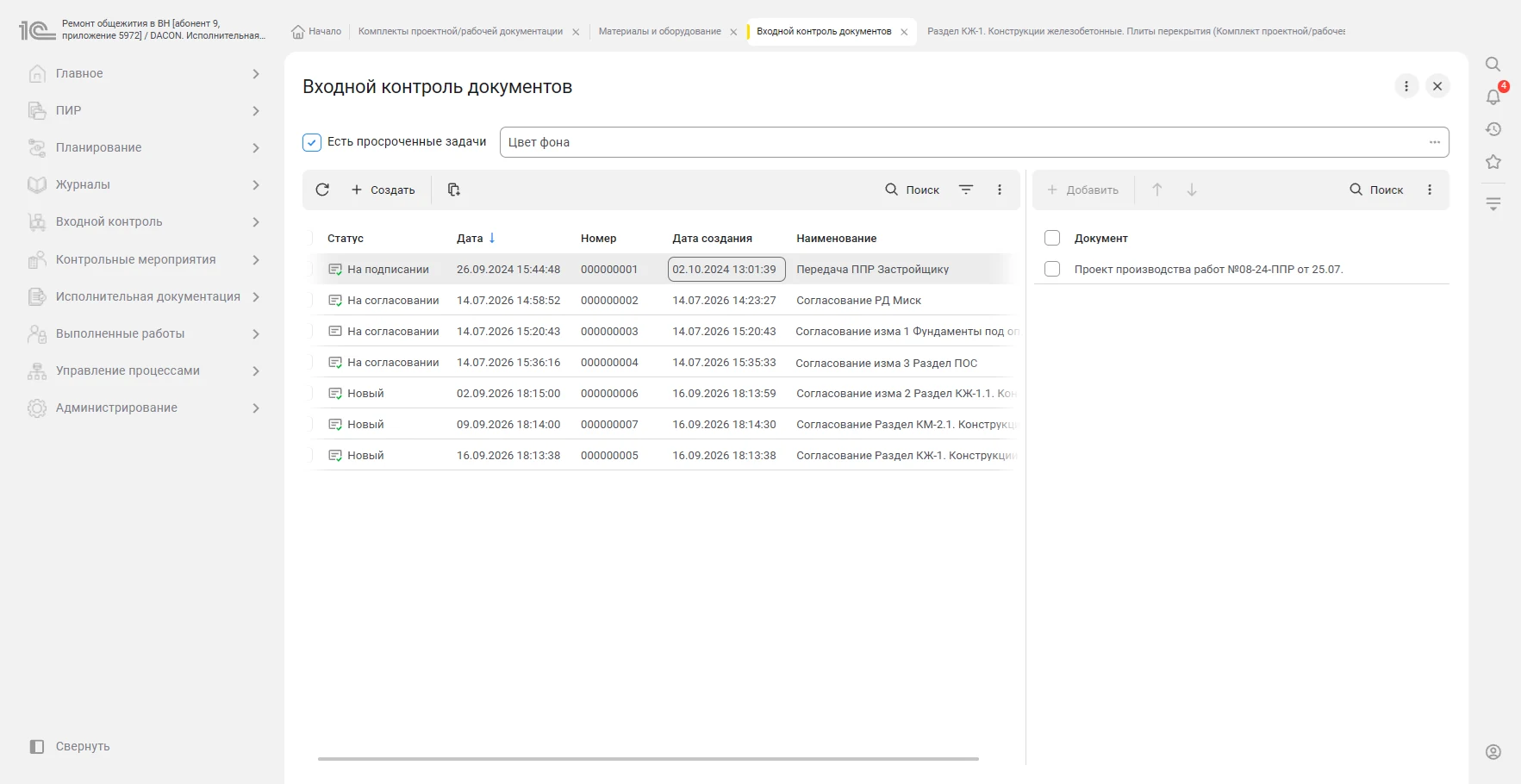The image size is (1521, 784).
Task: Open the user profile icon
Action: [1493, 752]
